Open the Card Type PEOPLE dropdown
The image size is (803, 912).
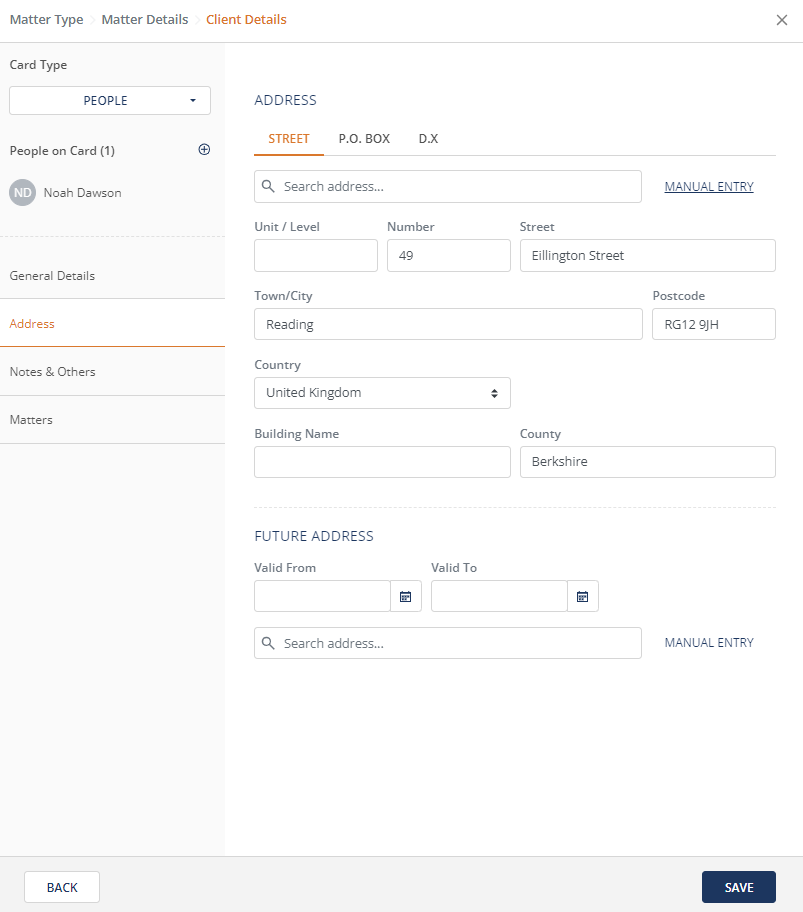(x=110, y=101)
